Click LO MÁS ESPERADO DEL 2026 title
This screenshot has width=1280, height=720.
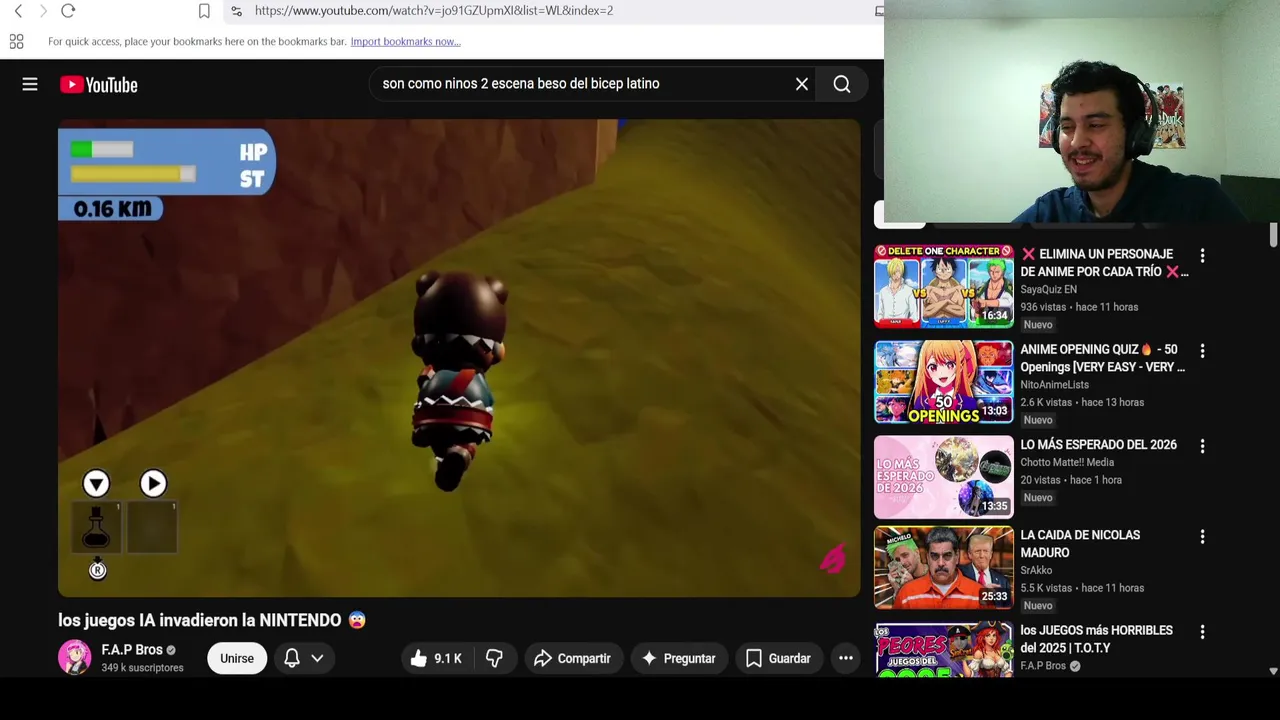pyautogui.click(x=1098, y=444)
